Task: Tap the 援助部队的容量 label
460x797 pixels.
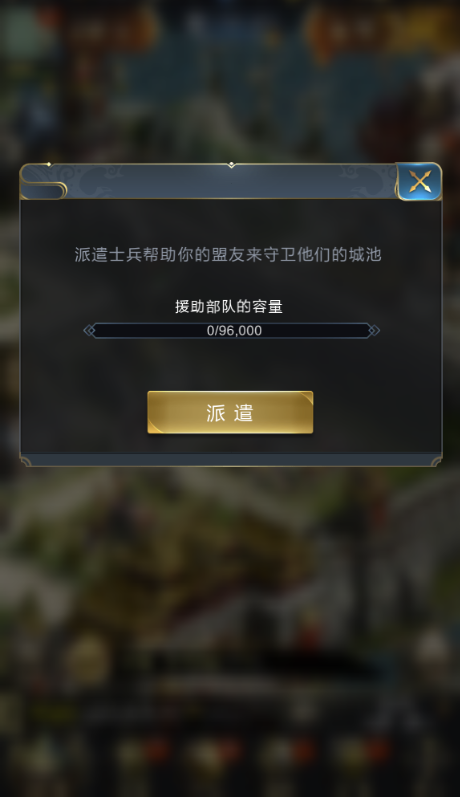Action: click(x=229, y=306)
